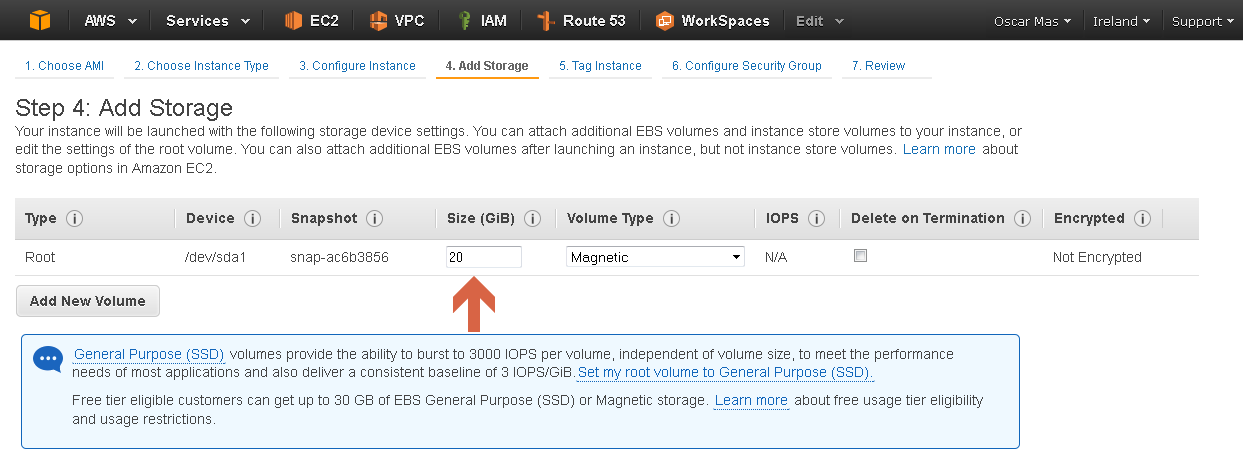Go to step 7. Review tab
This screenshot has width=1243, height=470.
pos(878,66)
